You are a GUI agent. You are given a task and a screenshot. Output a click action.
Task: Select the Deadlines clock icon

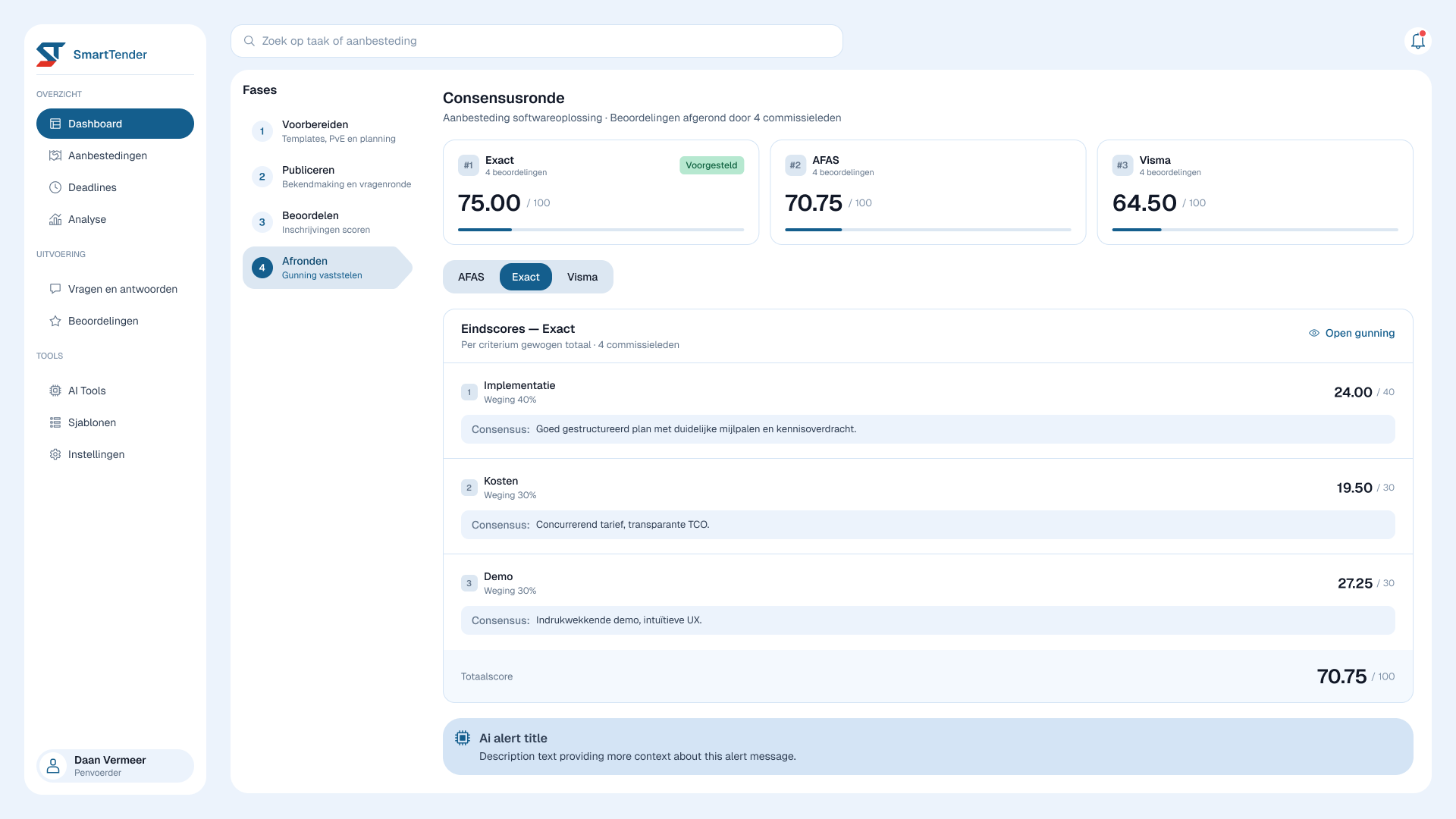coord(55,187)
